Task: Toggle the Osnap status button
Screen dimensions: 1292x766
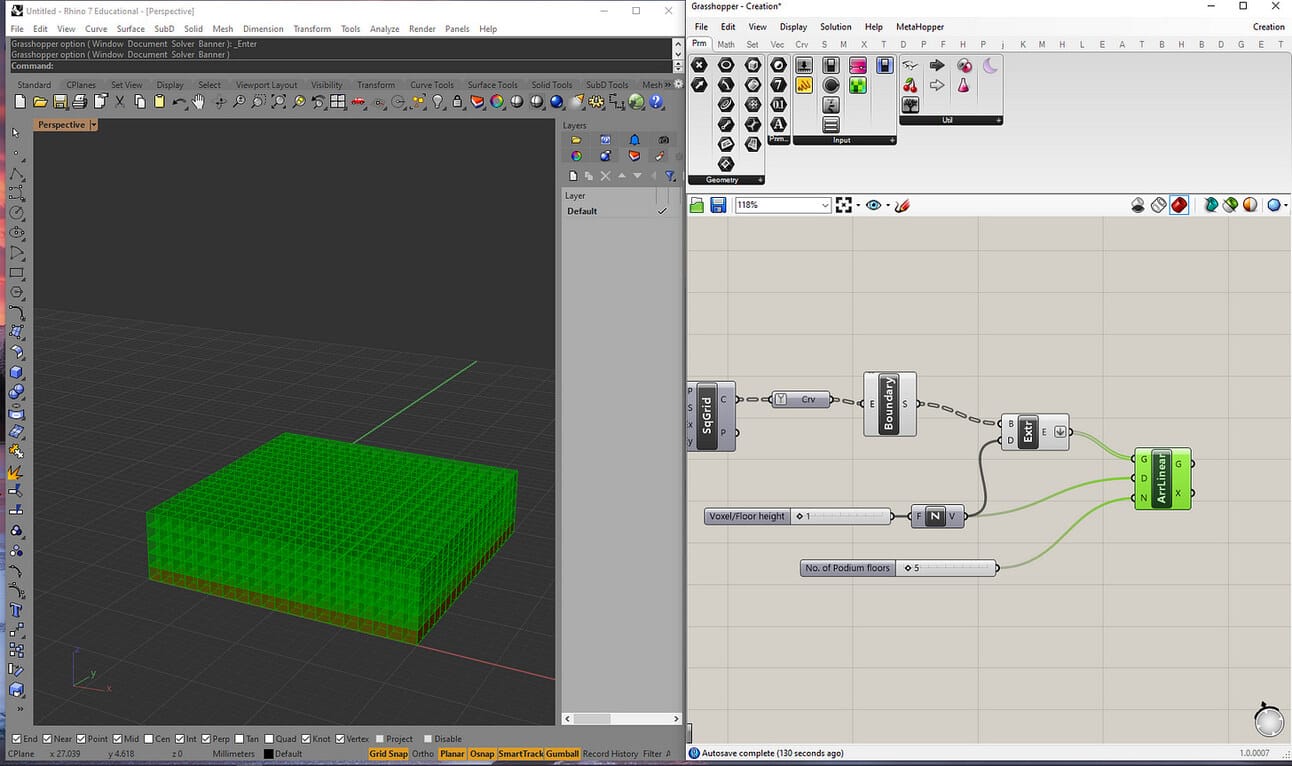Action: pyautogui.click(x=482, y=754)
